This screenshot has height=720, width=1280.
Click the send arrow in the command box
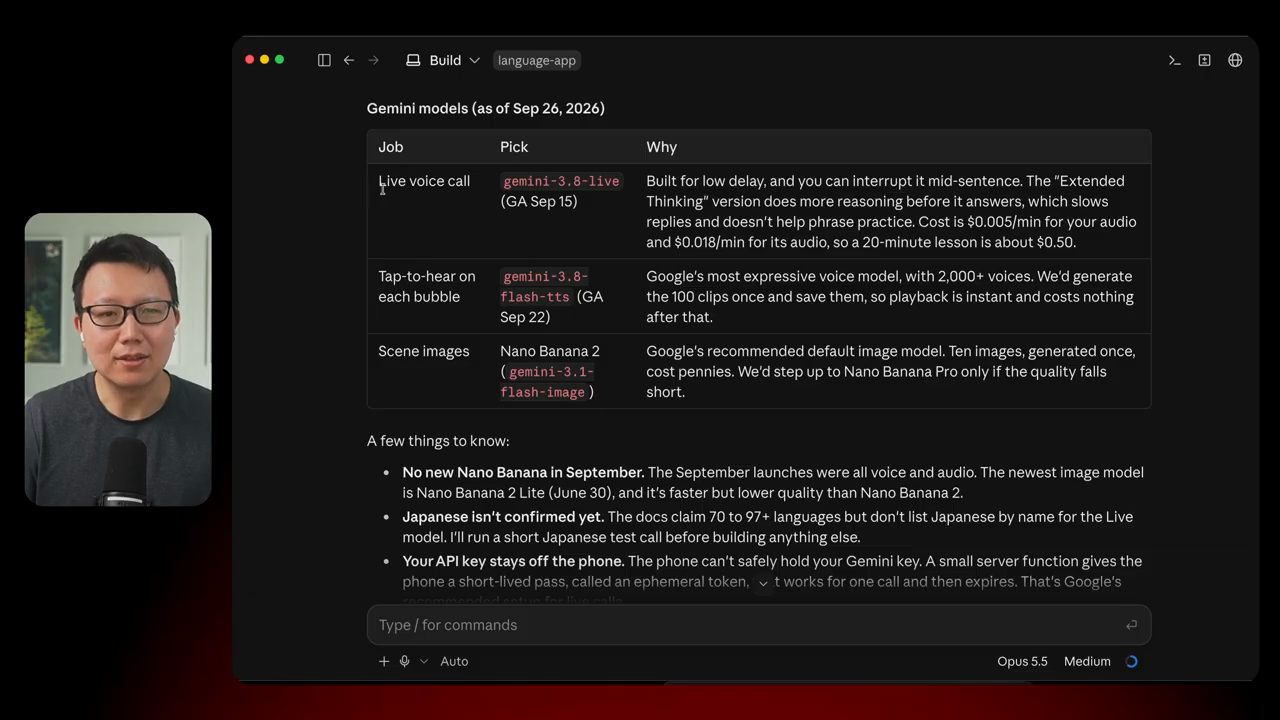click(1131, 625)
